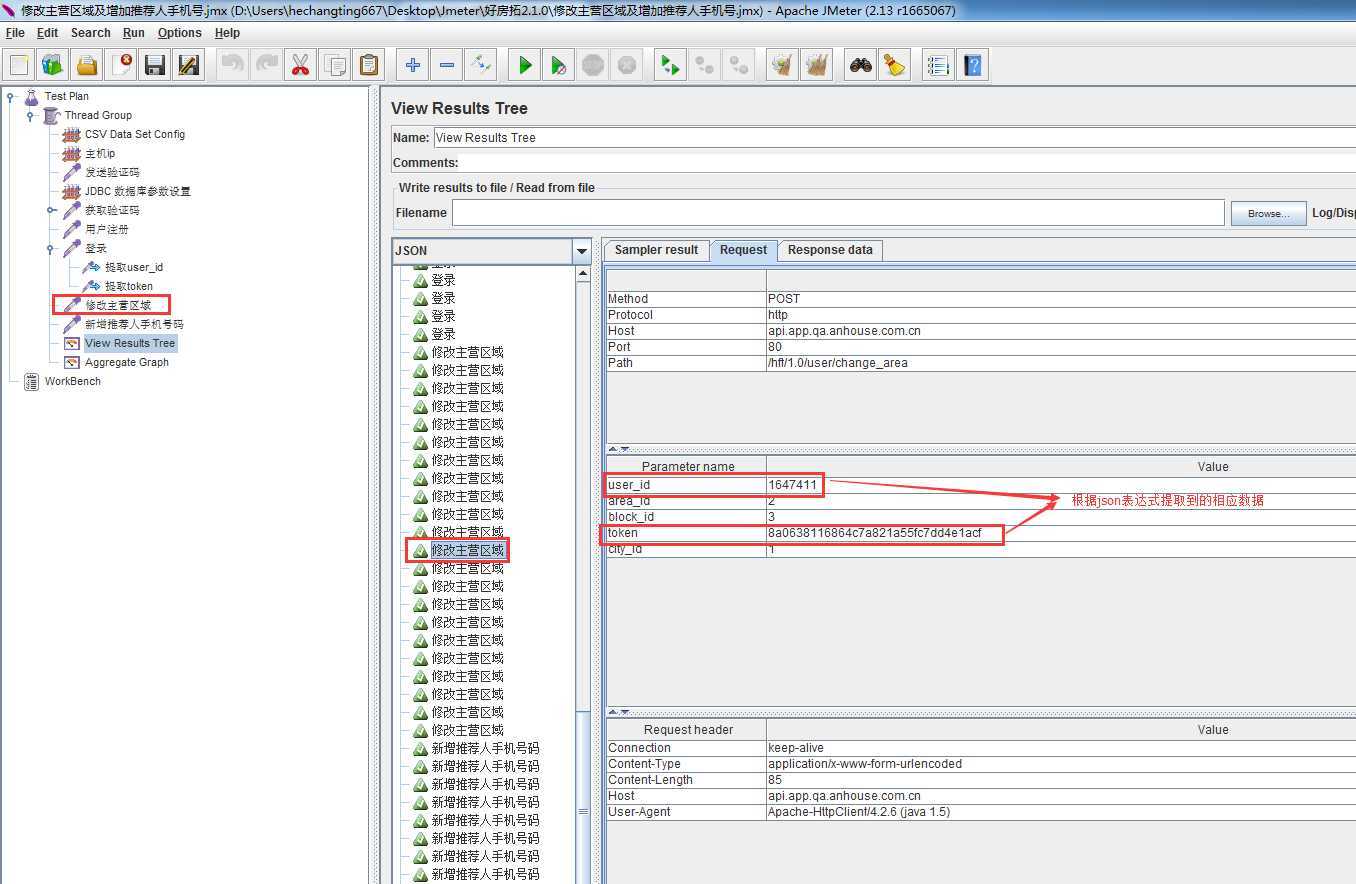Viewport: 1356px width, 884px height.
Task: Select 发送验证码 sampler in tree
Action: point(112,172)
